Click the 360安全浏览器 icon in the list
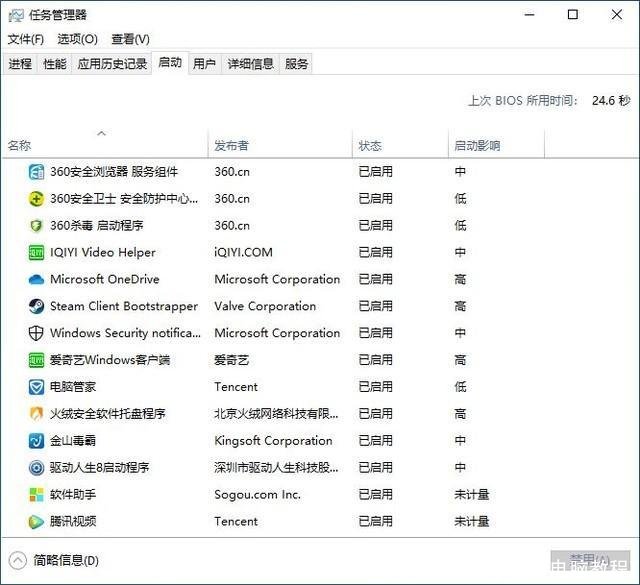The width and height of the screenshot is (640, 585). point(37,172)
